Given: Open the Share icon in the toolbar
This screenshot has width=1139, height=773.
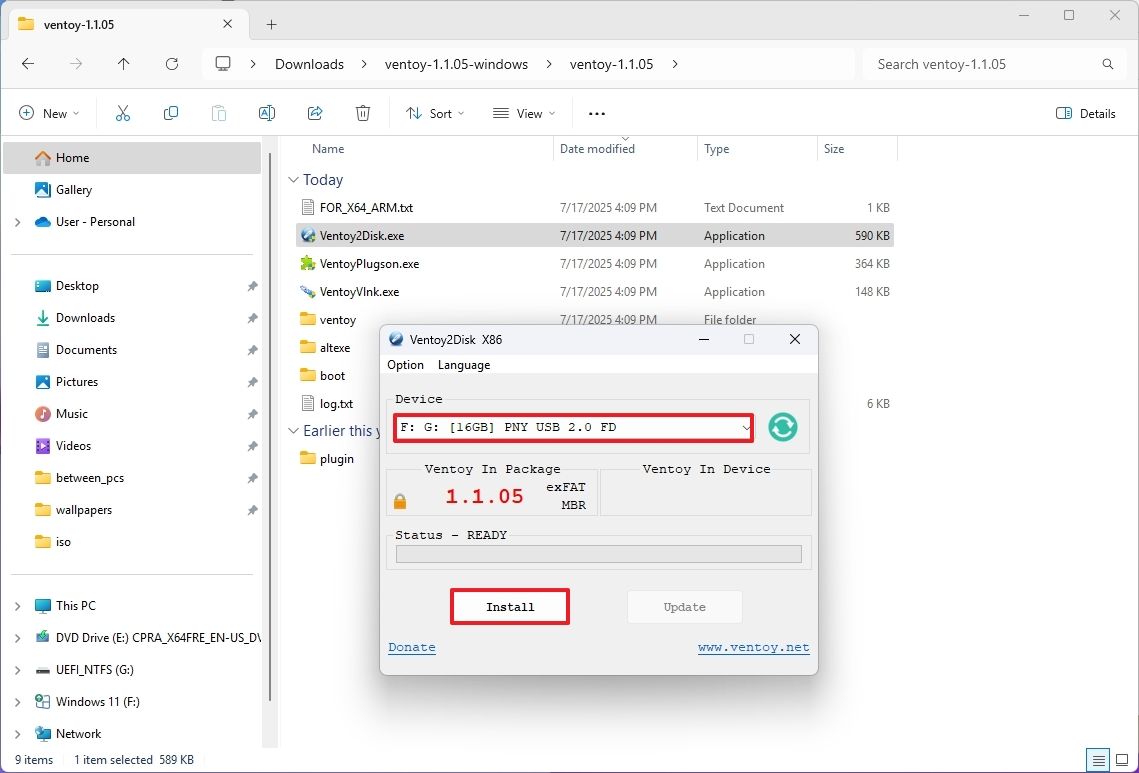Looking at the screenshot, I should click(x=315, y=113).
